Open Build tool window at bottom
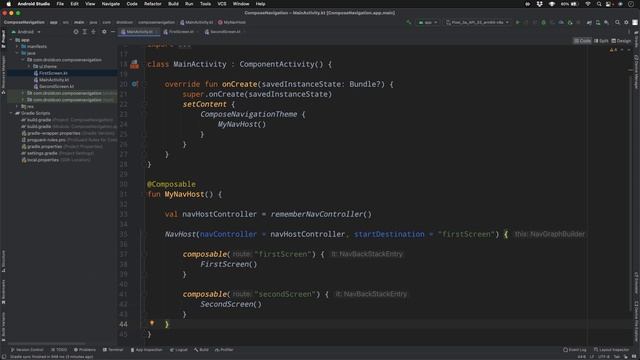The height and width of the screenshot is (360, 640). pos(201,350)
